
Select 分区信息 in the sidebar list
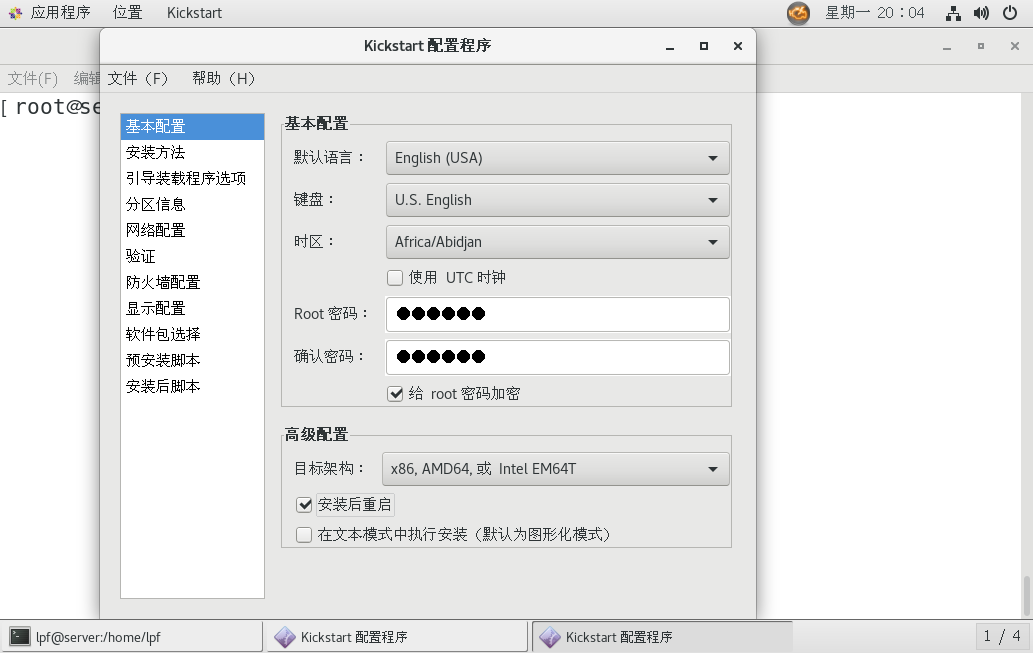pos(192,204)
